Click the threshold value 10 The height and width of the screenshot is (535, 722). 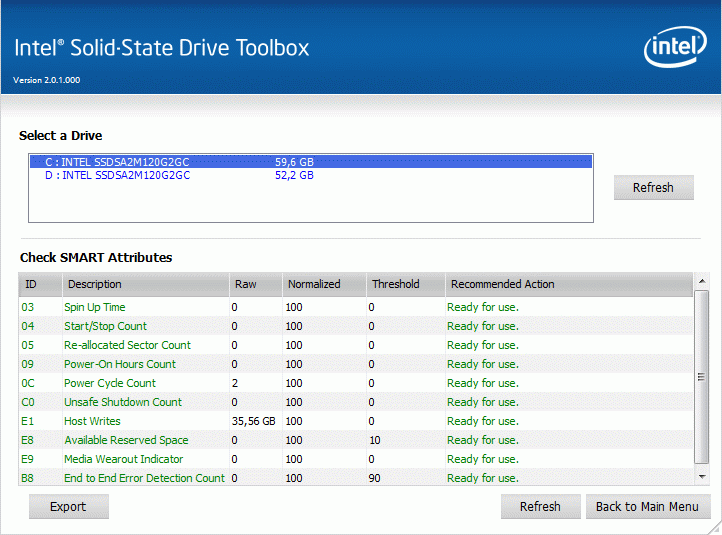(375, 440)
